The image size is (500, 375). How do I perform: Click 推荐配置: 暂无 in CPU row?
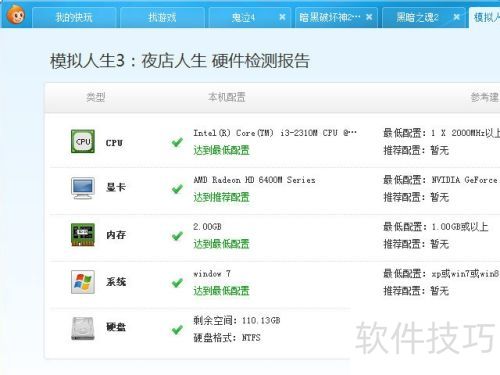coord(416,150)
